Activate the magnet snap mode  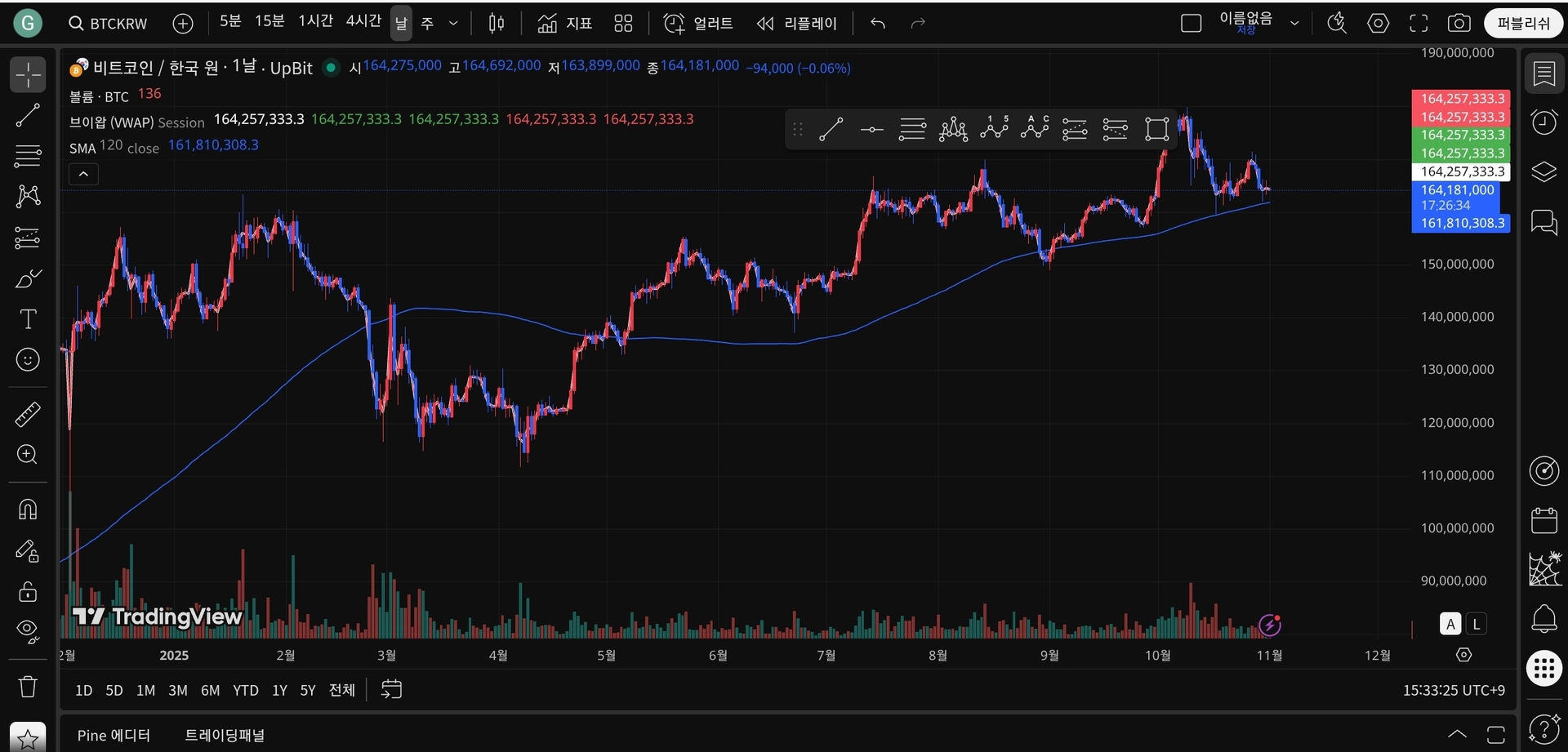[x=28, y=510]
